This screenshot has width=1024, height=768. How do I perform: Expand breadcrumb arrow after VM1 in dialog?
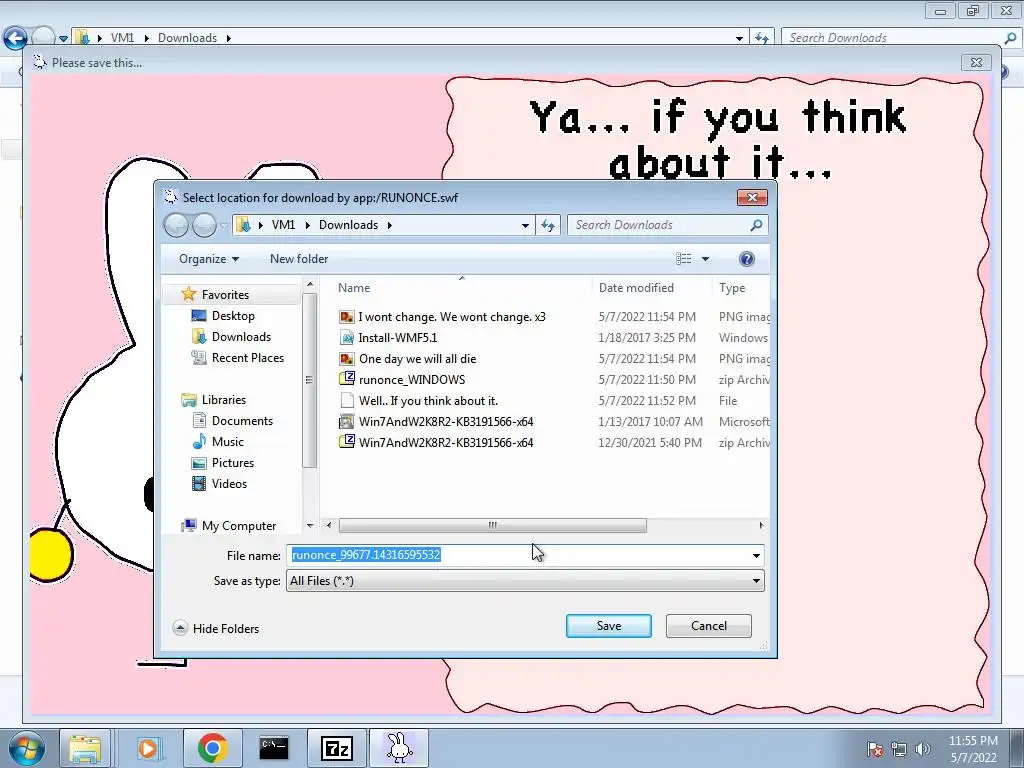[x=308, y=225]
